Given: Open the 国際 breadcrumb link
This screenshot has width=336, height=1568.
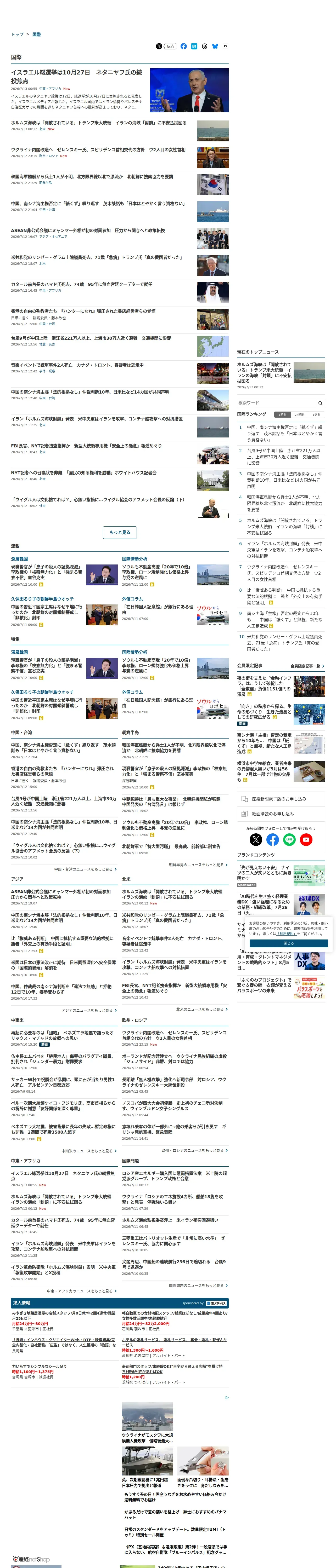Looking at the screenshot, I should [x=37, y=35].
